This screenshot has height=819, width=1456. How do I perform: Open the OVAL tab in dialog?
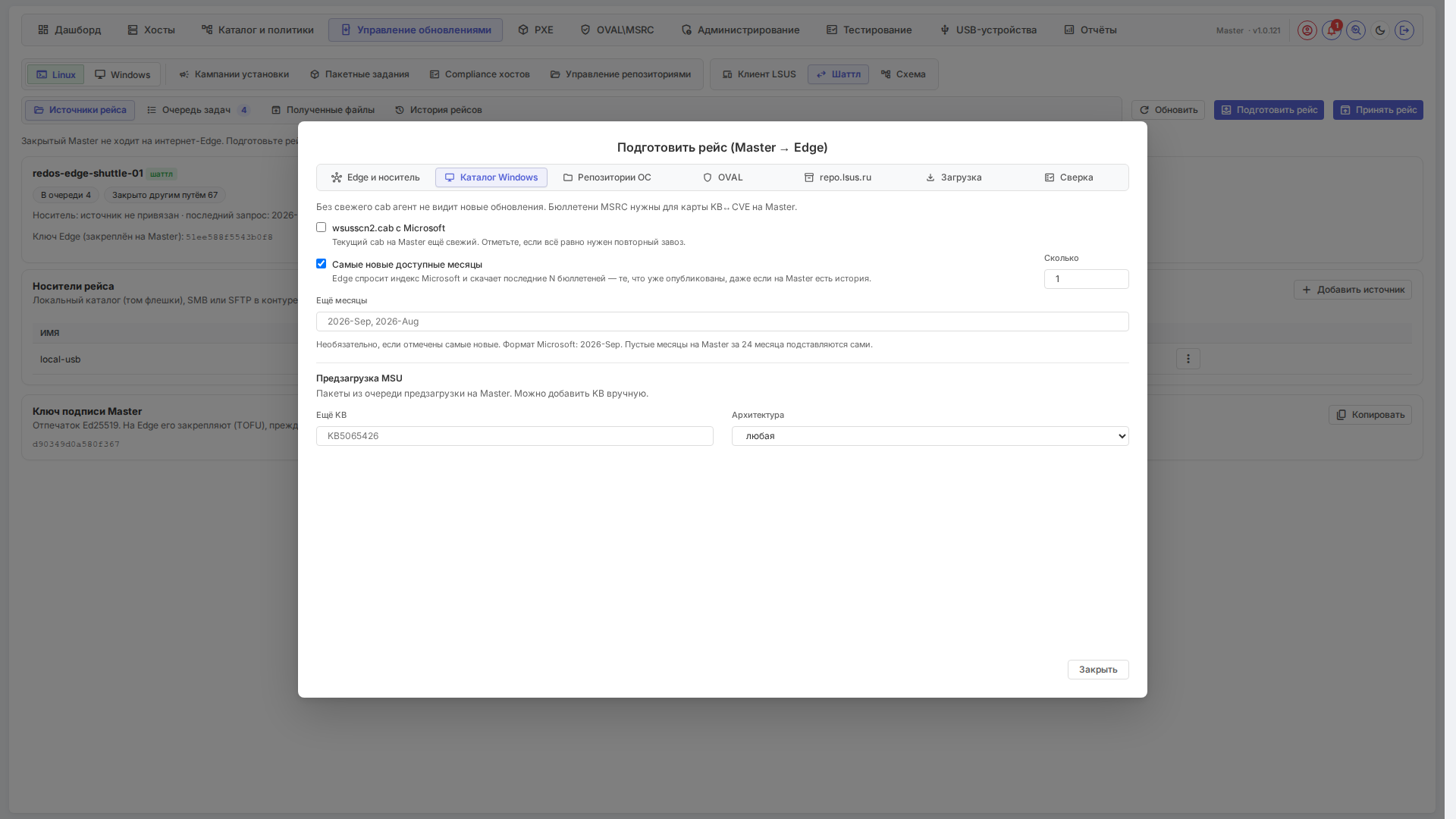(723, 177)
